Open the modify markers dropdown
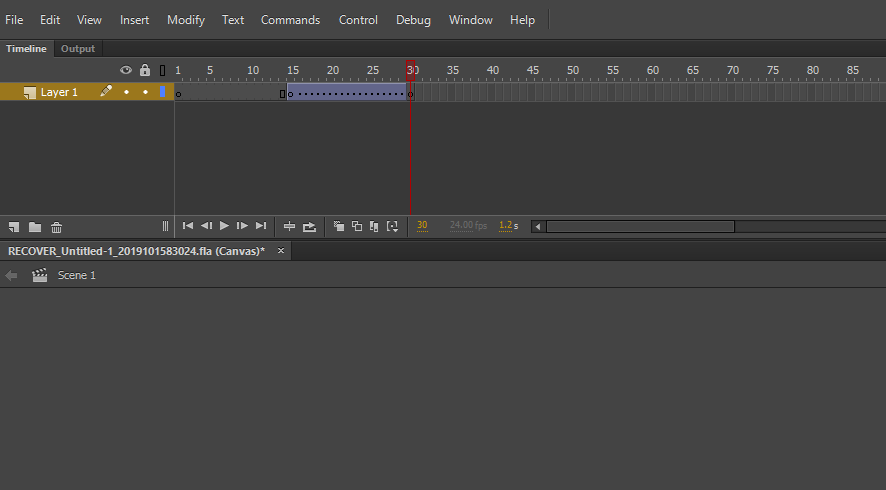 click(x=392, y=227)
